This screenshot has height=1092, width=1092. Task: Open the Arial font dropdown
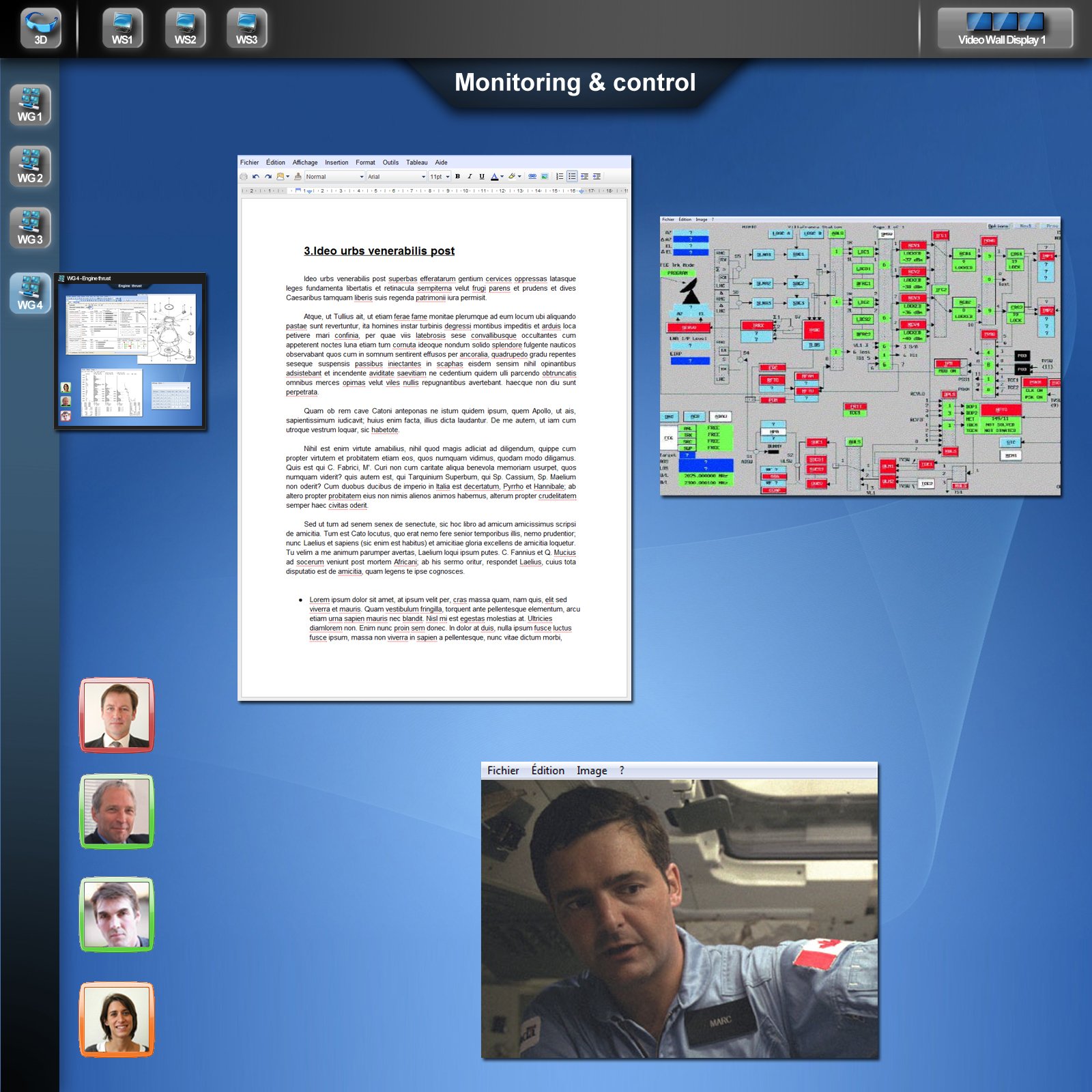(397, 177)
